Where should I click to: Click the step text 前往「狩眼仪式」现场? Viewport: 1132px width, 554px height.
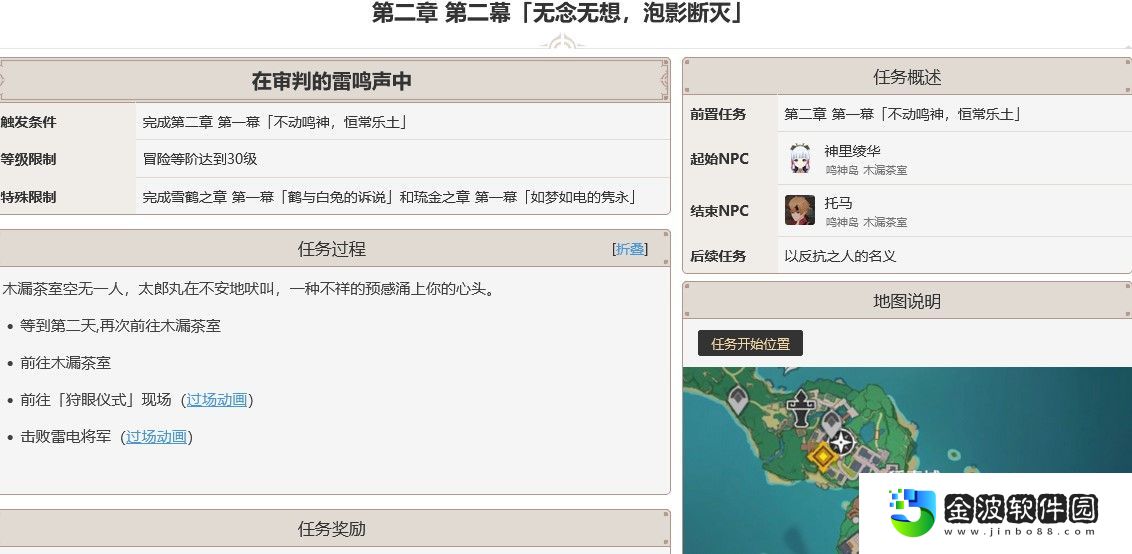[95, 399]
